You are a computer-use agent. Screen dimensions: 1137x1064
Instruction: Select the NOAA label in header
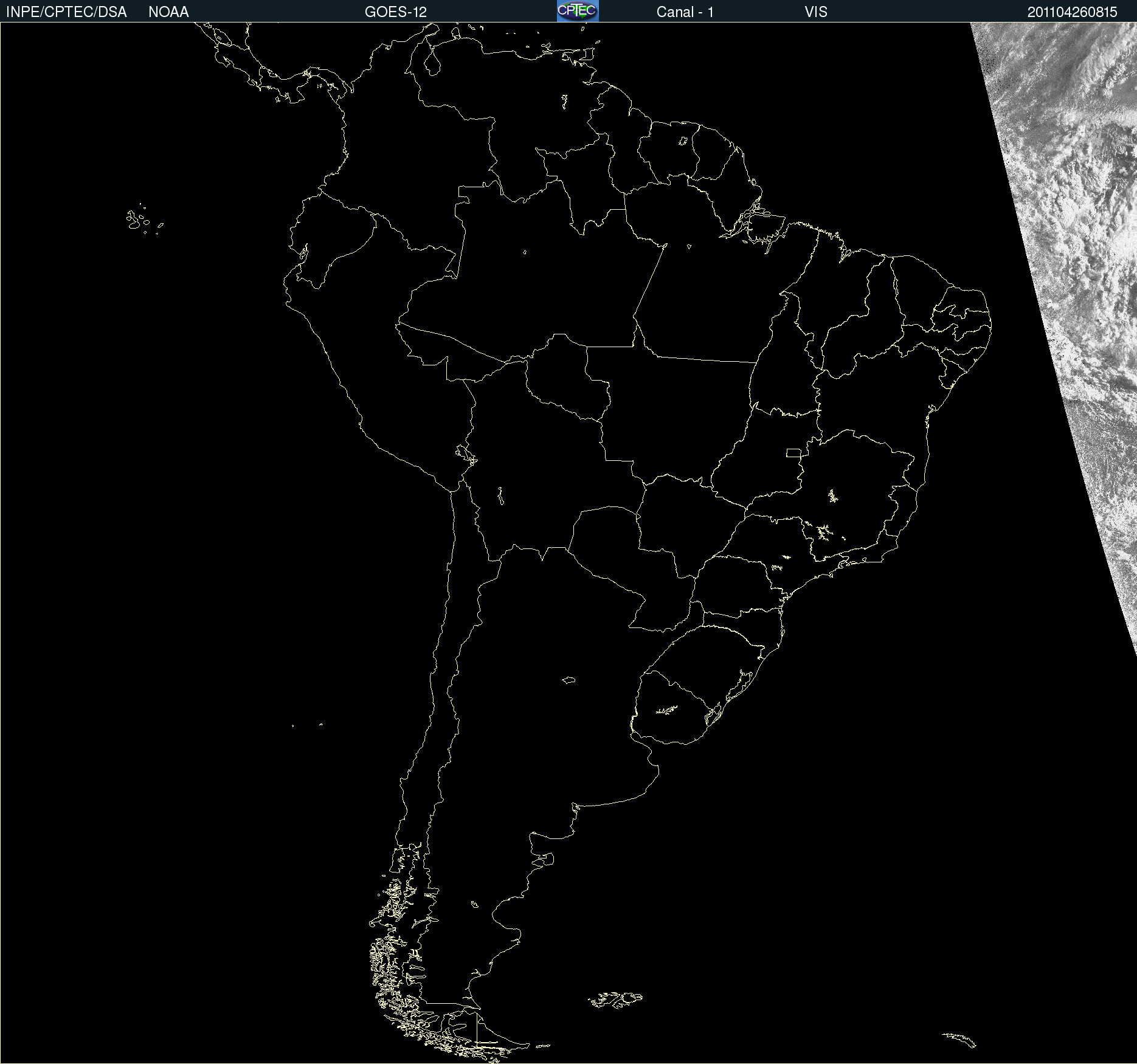(168, 12)
